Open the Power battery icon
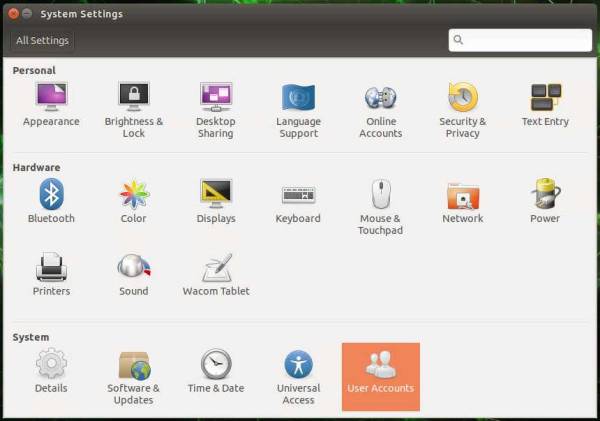Image resolution: width=600 pixels, height=421 pixels. click(546, 194)
